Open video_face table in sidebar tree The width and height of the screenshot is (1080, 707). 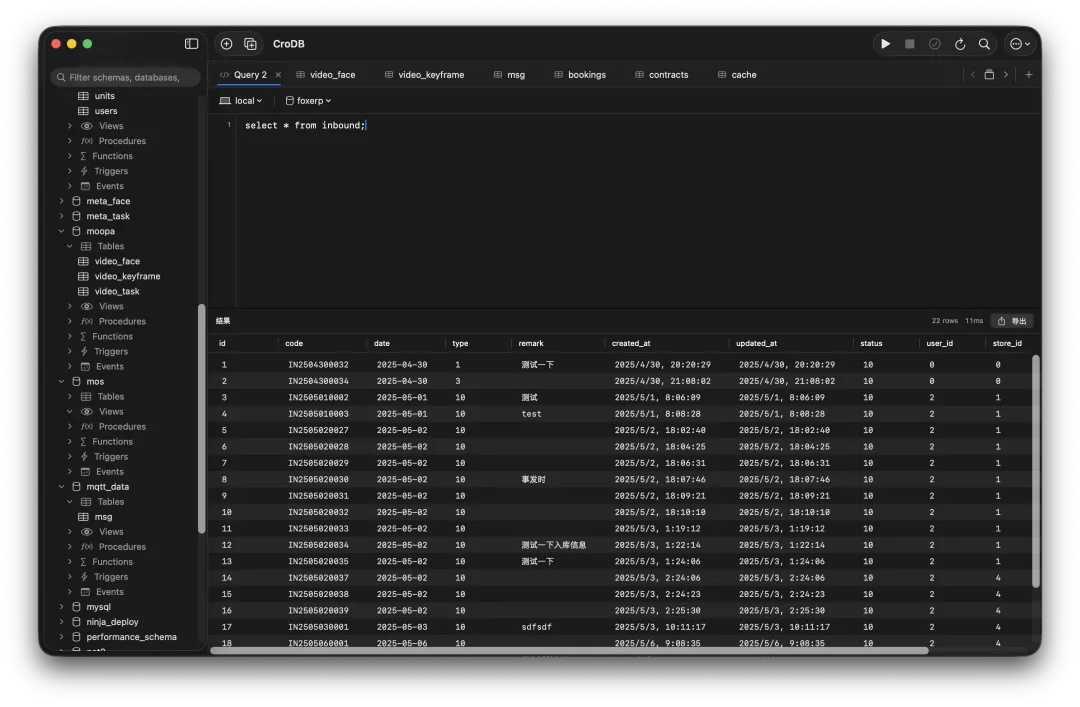(117, 261)
